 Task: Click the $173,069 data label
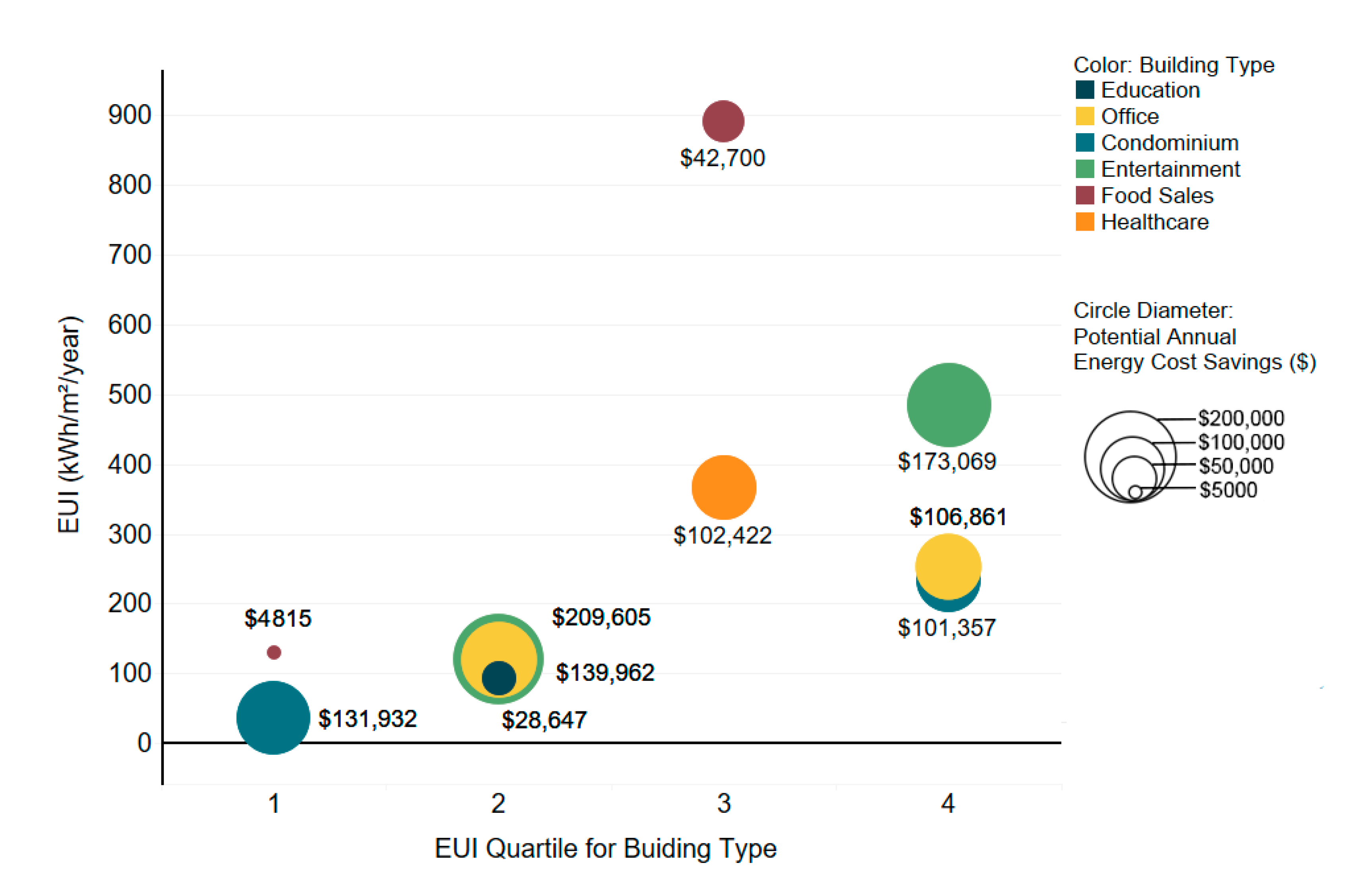pos(946,461)
